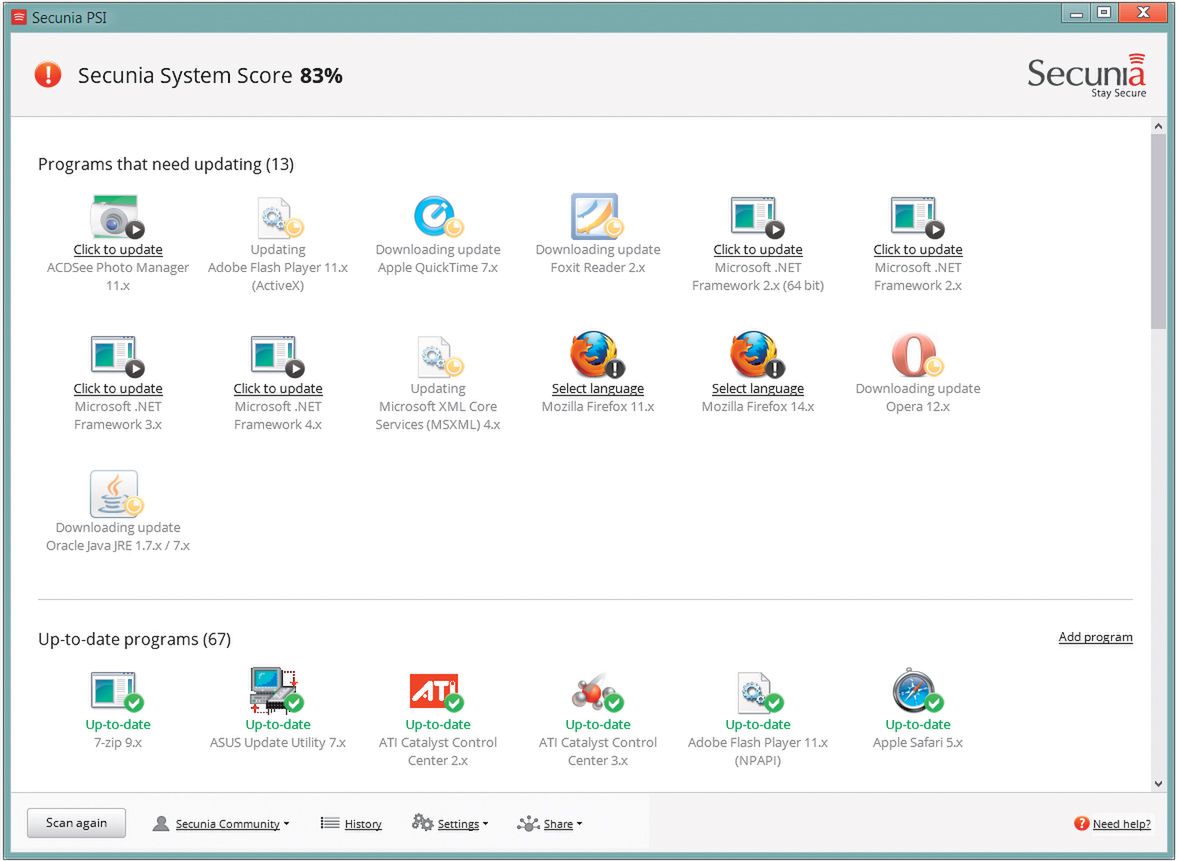The image size is (1179, 861).
Task: Click the Scan again button
Action: [77, 823]
